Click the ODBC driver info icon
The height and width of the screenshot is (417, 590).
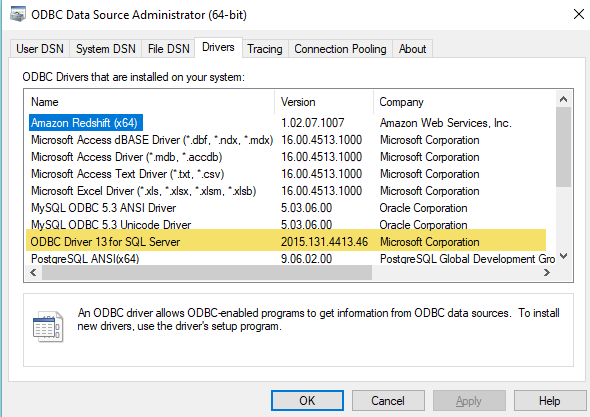coord(48,326)
